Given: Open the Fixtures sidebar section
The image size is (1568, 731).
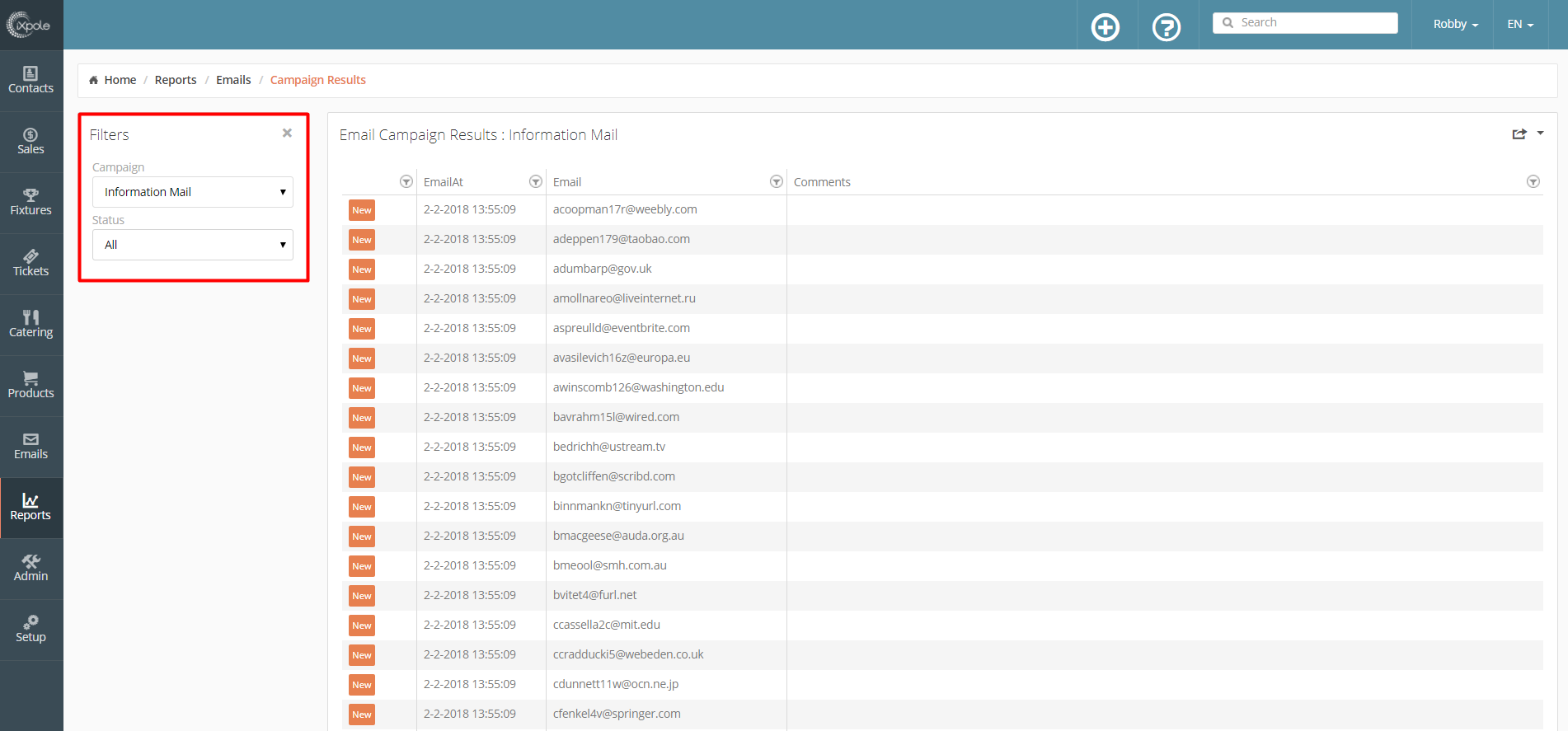Looking at the screenshot, I should coord(31,203).
